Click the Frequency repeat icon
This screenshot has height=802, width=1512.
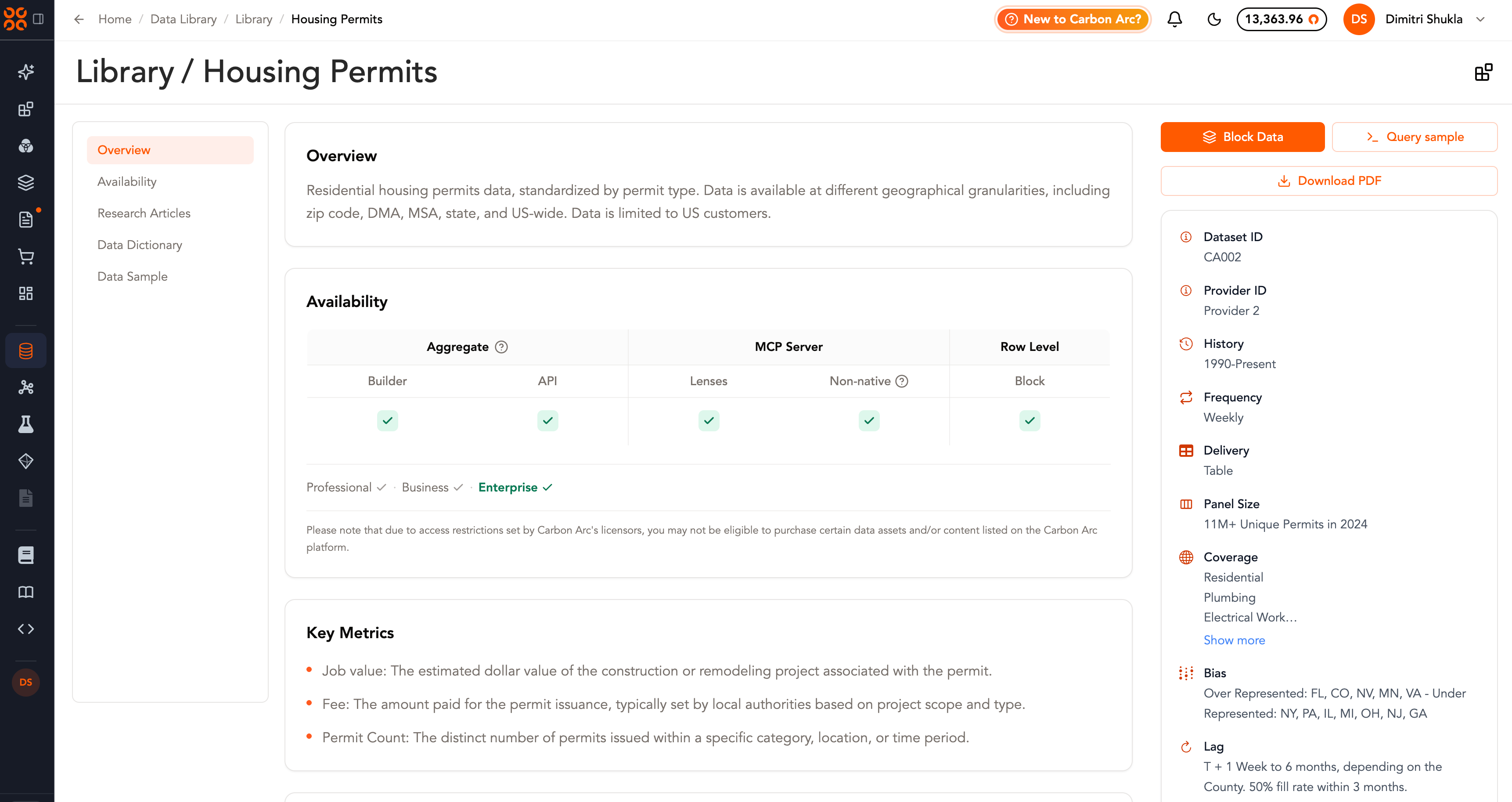tap(1186, 397)
